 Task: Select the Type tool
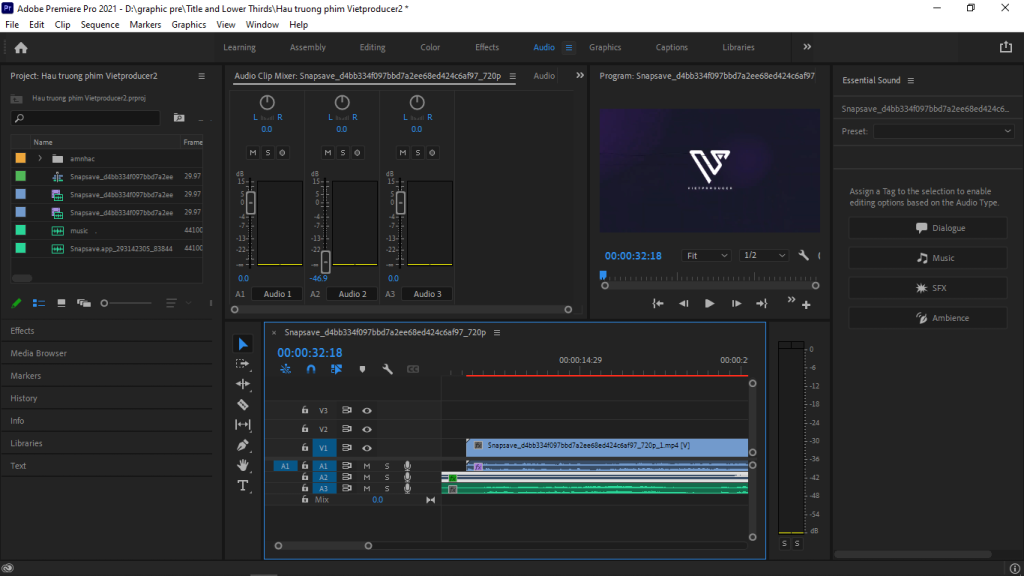coord(243,486)
